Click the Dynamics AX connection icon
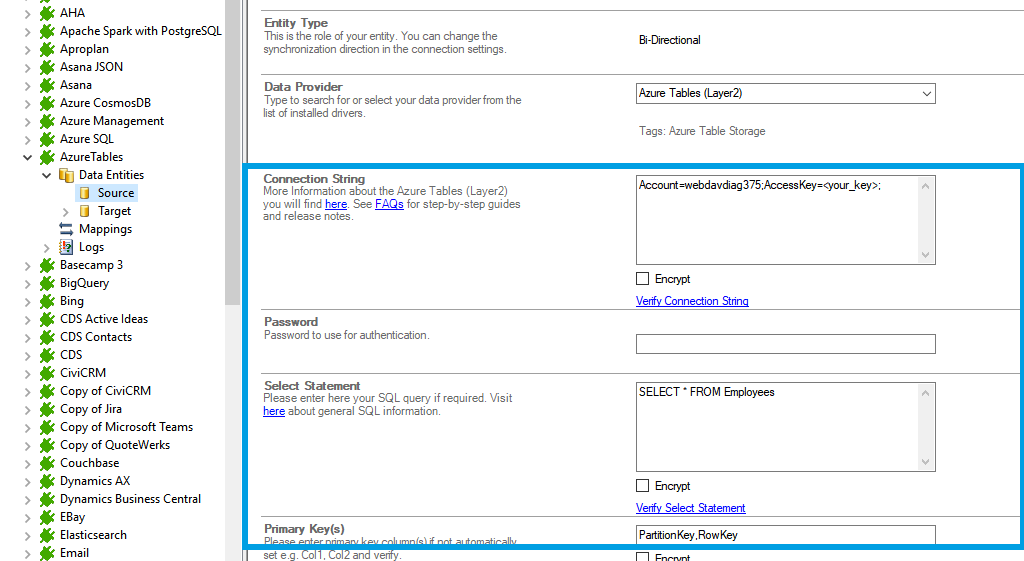 47,481
